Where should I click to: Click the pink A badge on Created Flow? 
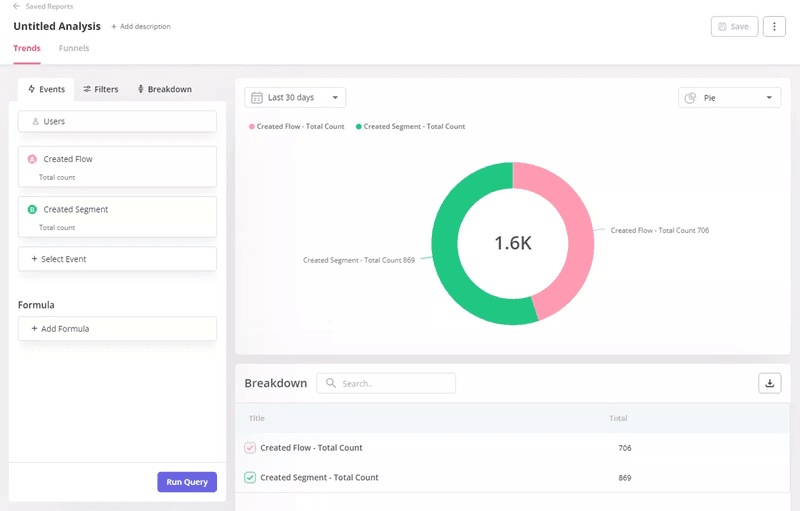point(32,159)
